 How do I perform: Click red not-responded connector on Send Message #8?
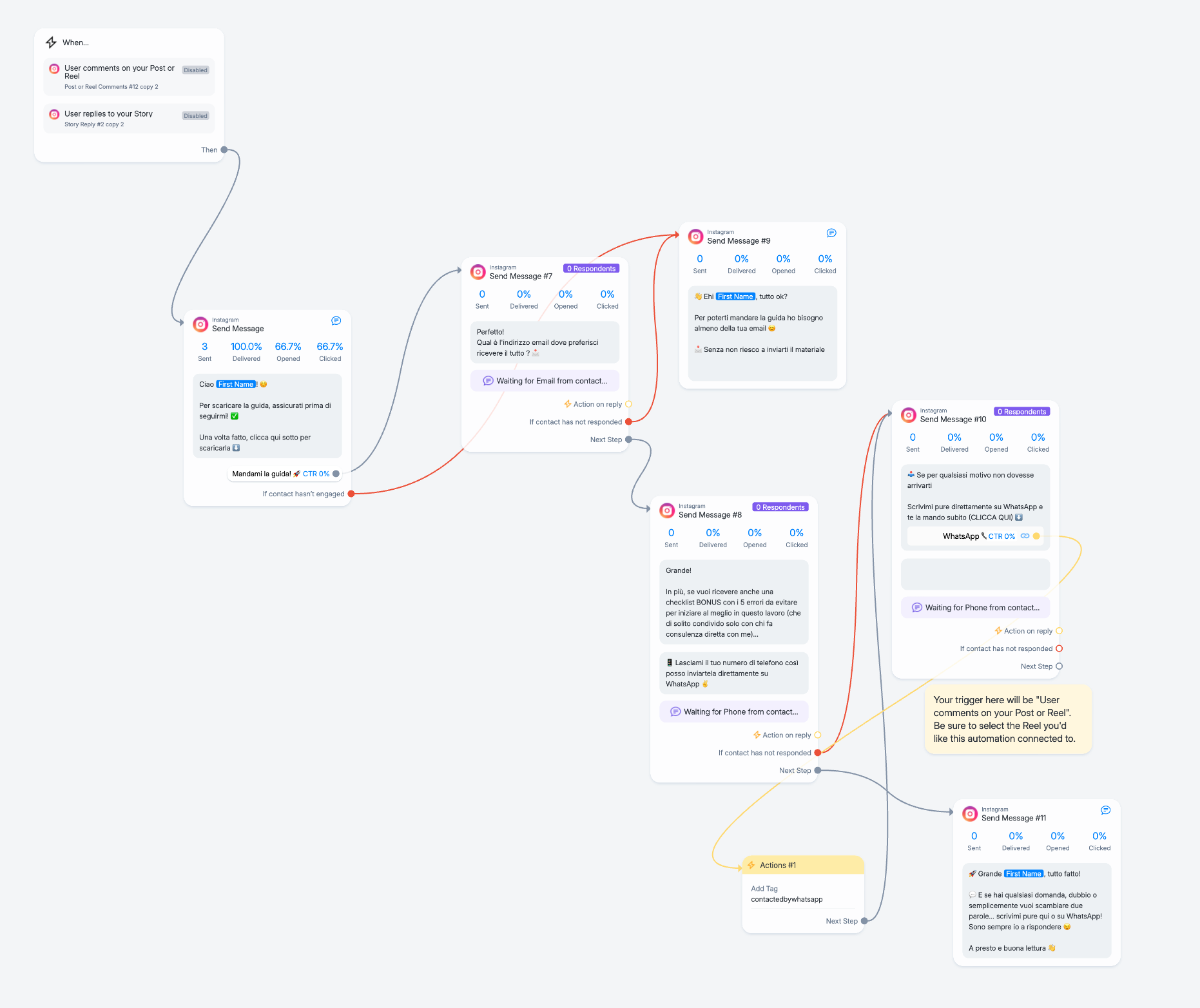[818, 753]
